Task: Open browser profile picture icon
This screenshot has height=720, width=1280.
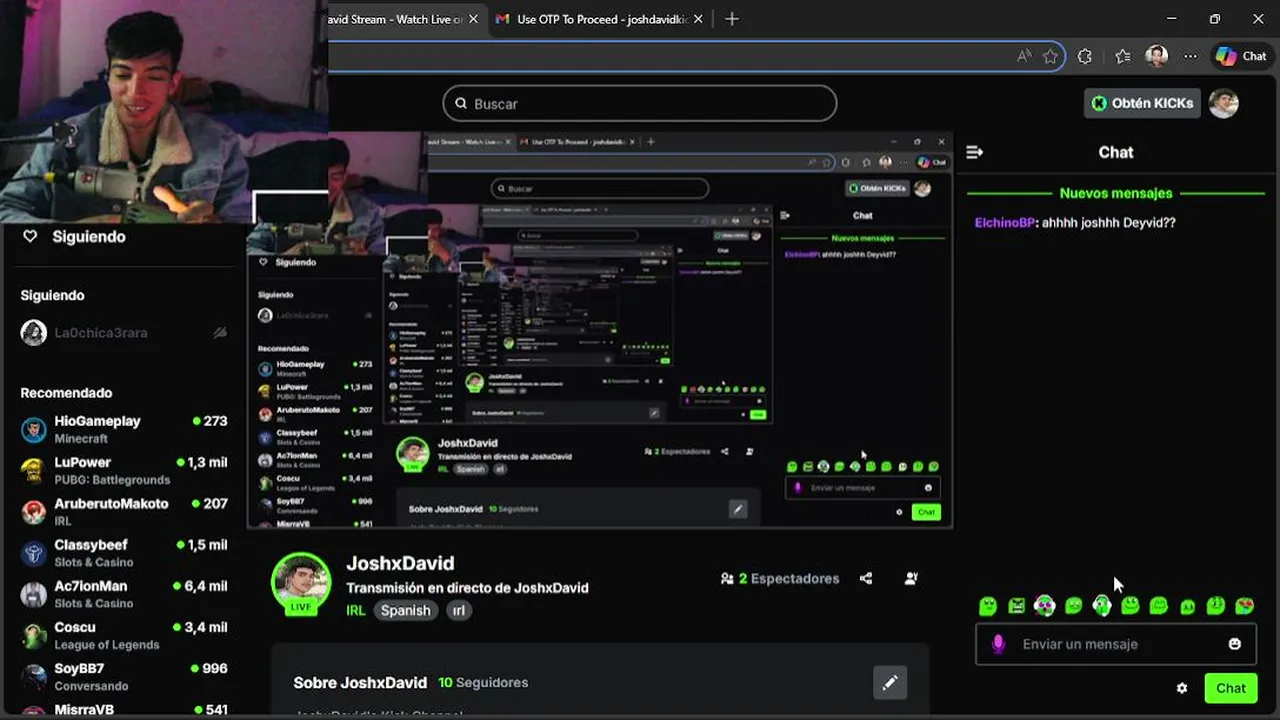Action: 1157,57
